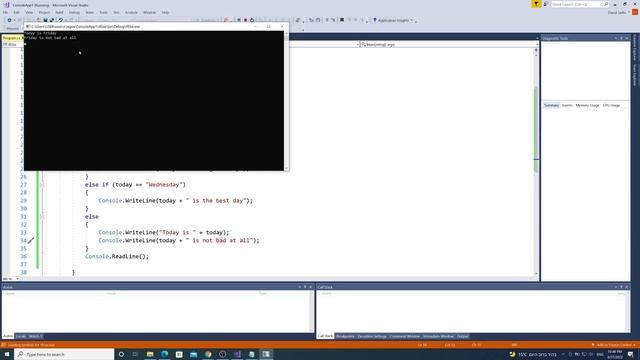Screen dimensions: 640x360
Task: Select the Command Window tab
Action: point(404,336)
